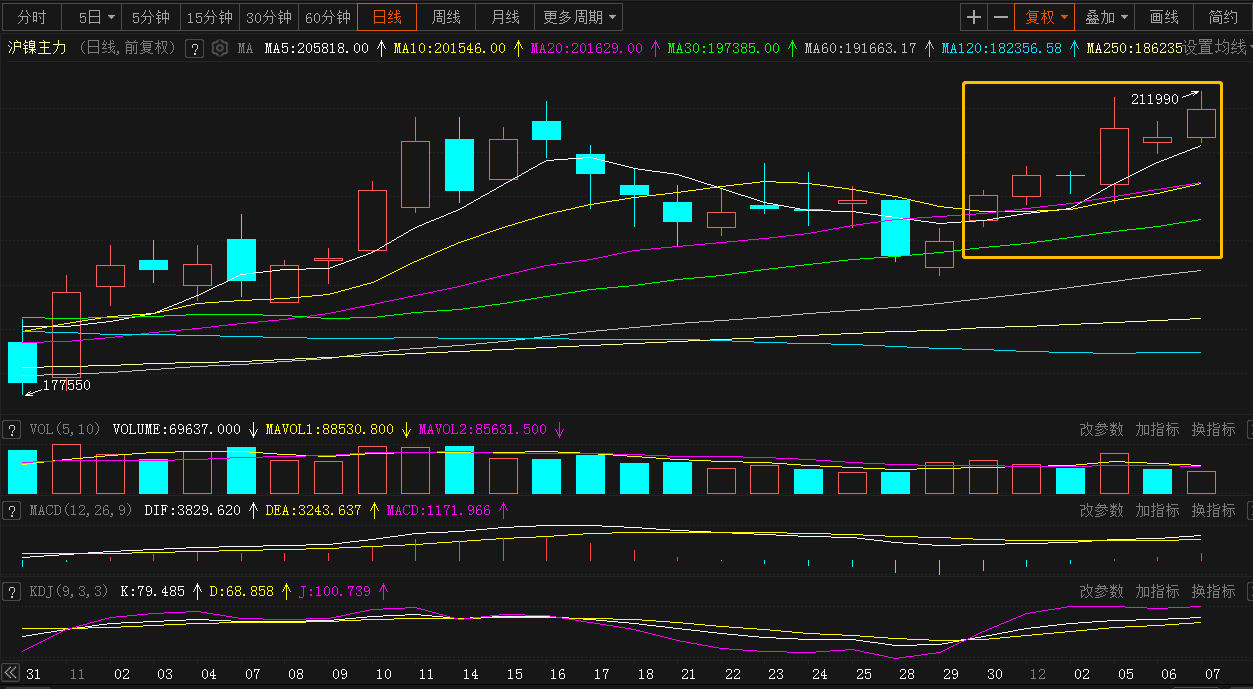This screenshot has width=1253, height=689.
Task: Click the candlestick at the 211990 high
Action: [1201, 123]
